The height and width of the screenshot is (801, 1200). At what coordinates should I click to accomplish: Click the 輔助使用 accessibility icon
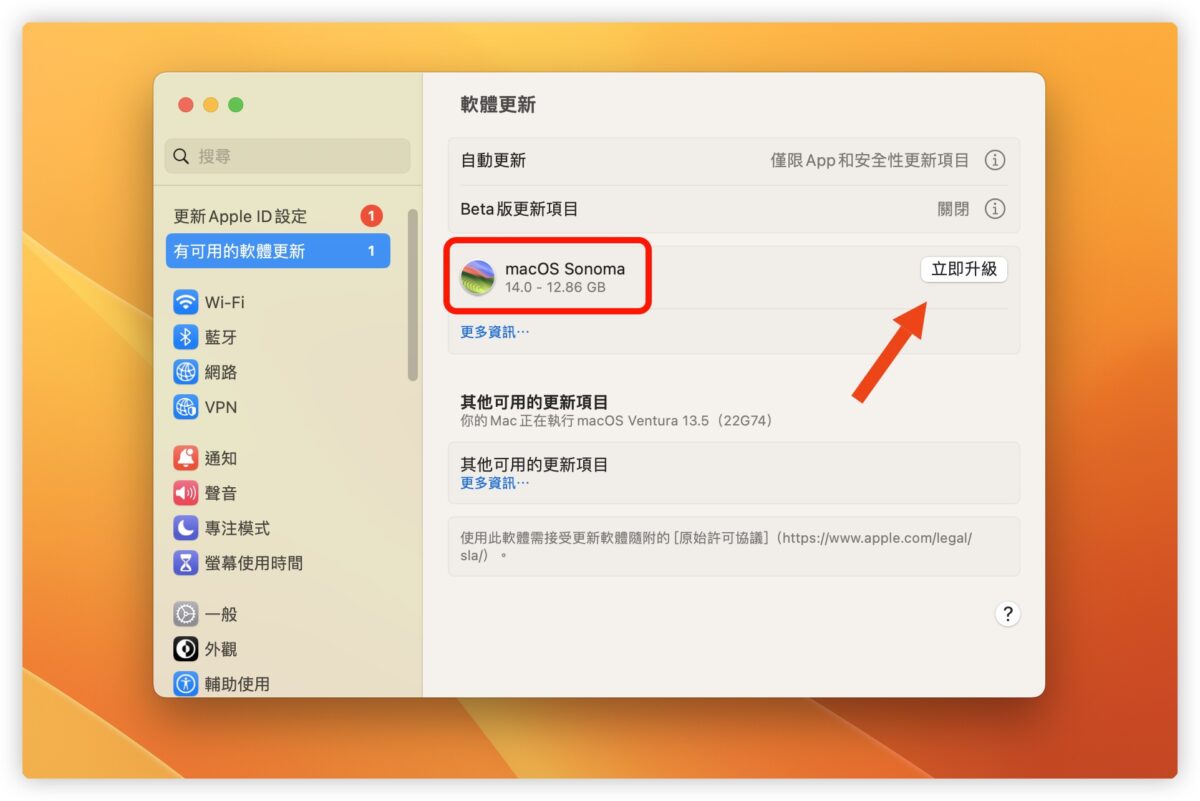185,684
